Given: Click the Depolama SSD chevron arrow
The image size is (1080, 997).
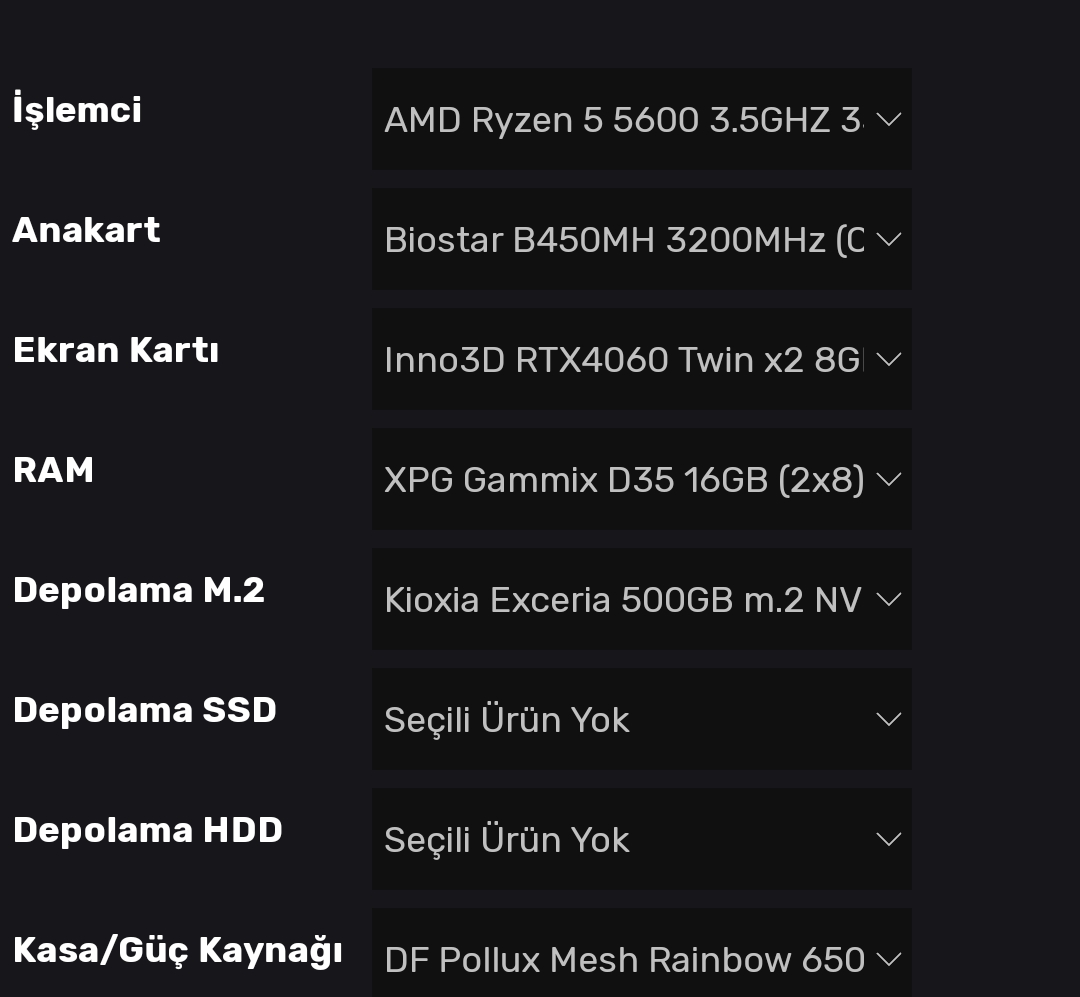Looking at the screenshot, I should (888, 719).
